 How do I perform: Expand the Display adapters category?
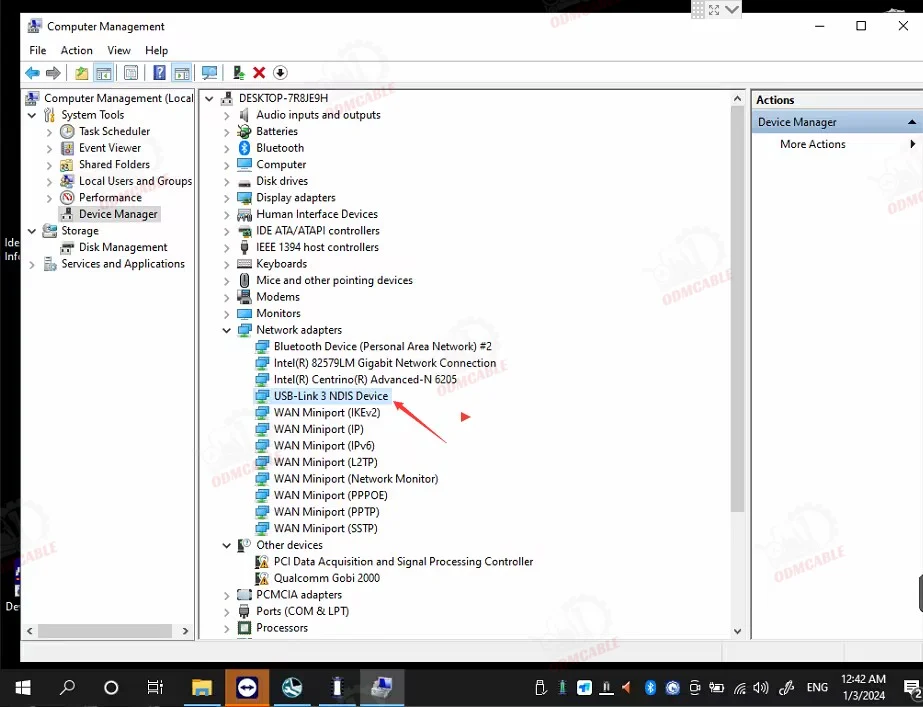[227, 198]
